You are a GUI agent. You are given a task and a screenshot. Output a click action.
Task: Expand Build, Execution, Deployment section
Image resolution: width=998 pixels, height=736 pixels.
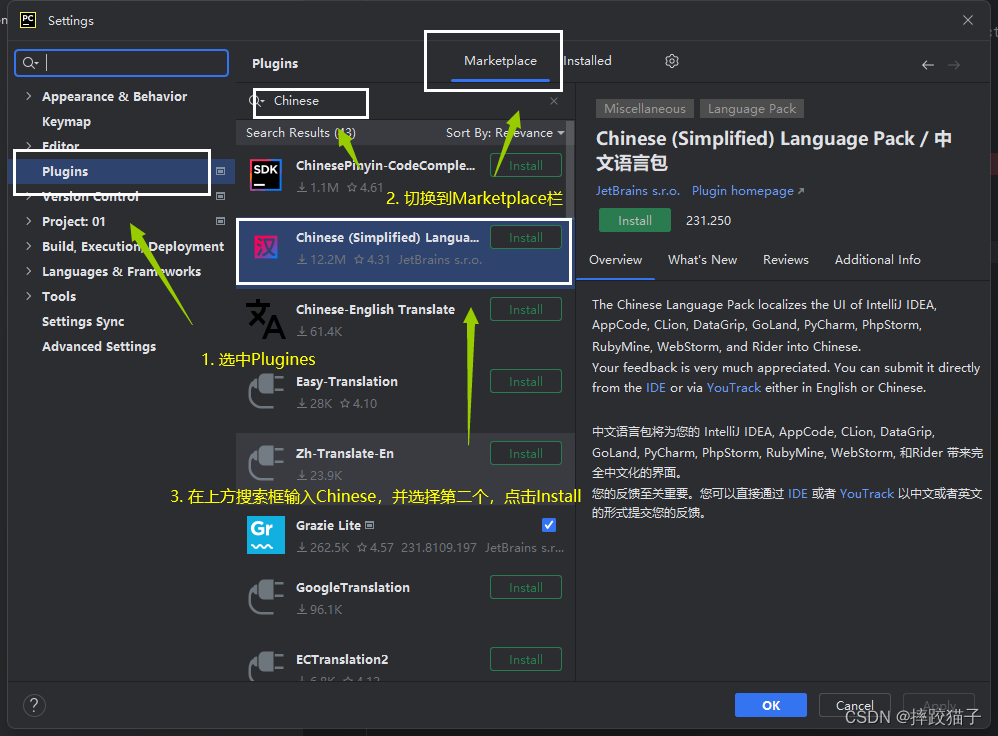coord(28,246)
